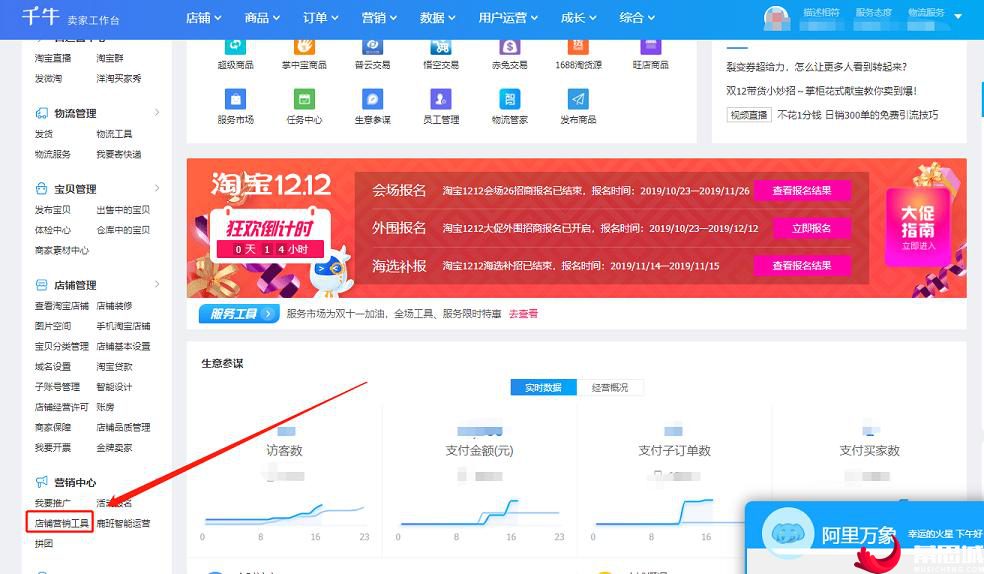Viewport: 984px width, 574px height.
Task: Read article 裂变券超给力
Action: point(816,66)
